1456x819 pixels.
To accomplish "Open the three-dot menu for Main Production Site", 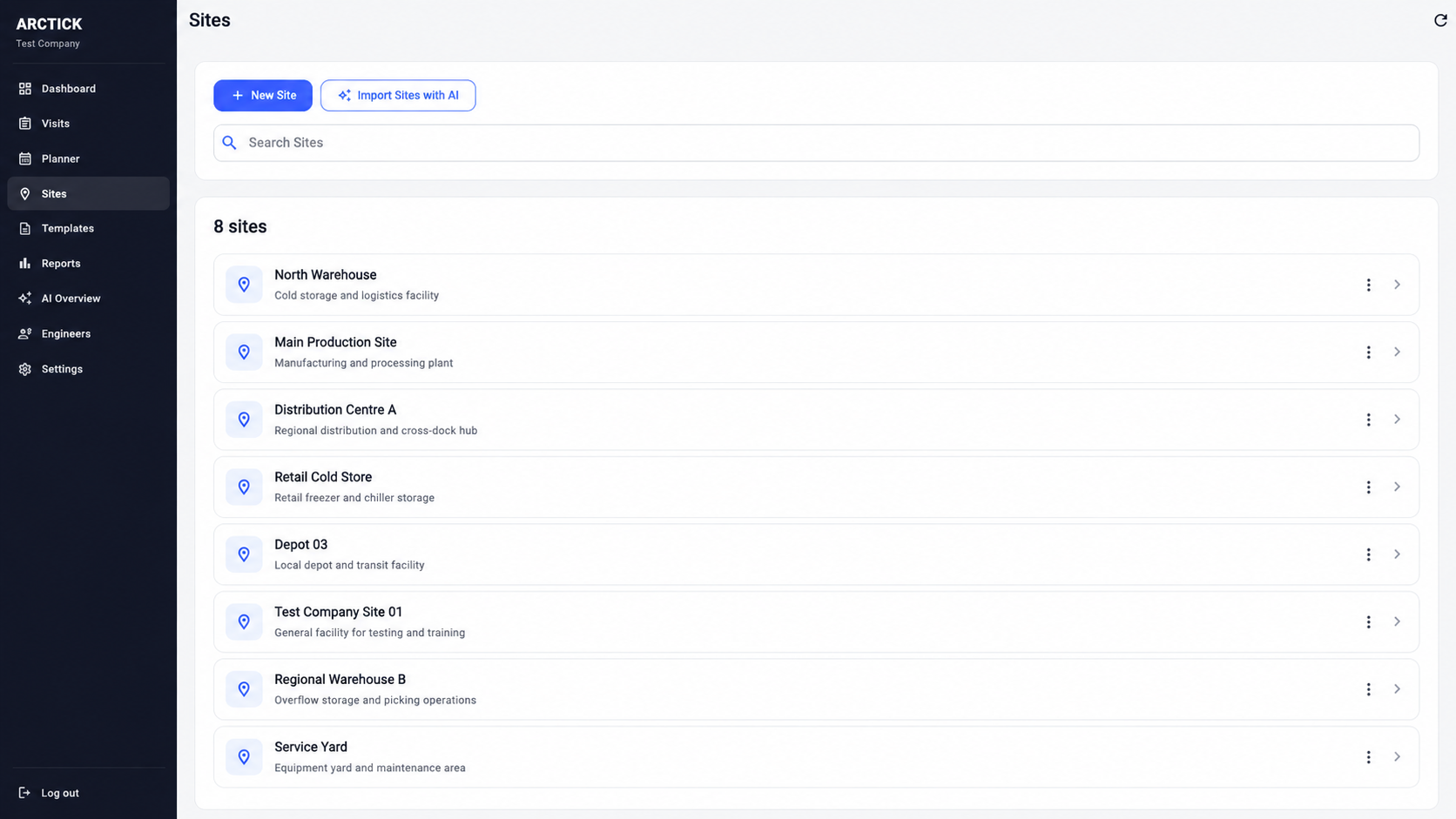I will click(1368, 352).
